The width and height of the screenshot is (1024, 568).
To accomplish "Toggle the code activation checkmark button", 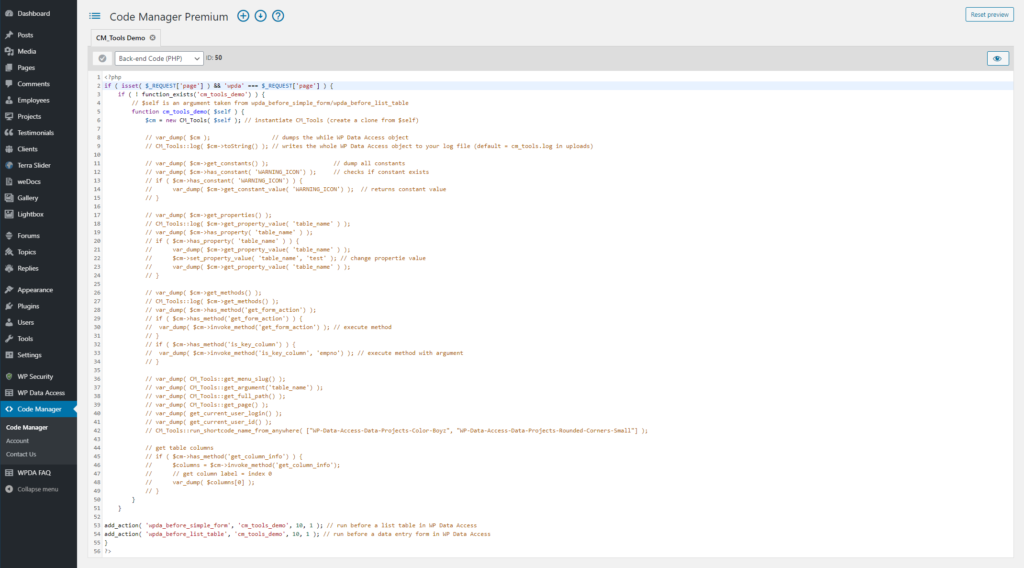I will pyautogui.click(x=102, y=59).
